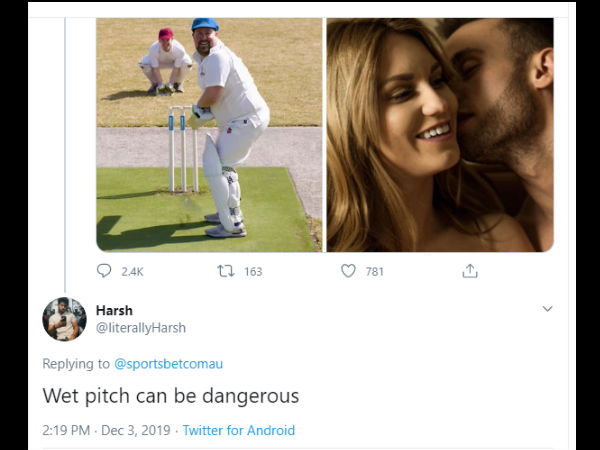Image resolution: width=600 pixels, height=450 pixels.
Task: Click the 781 likes count
Action: click(x=374, y=271)
